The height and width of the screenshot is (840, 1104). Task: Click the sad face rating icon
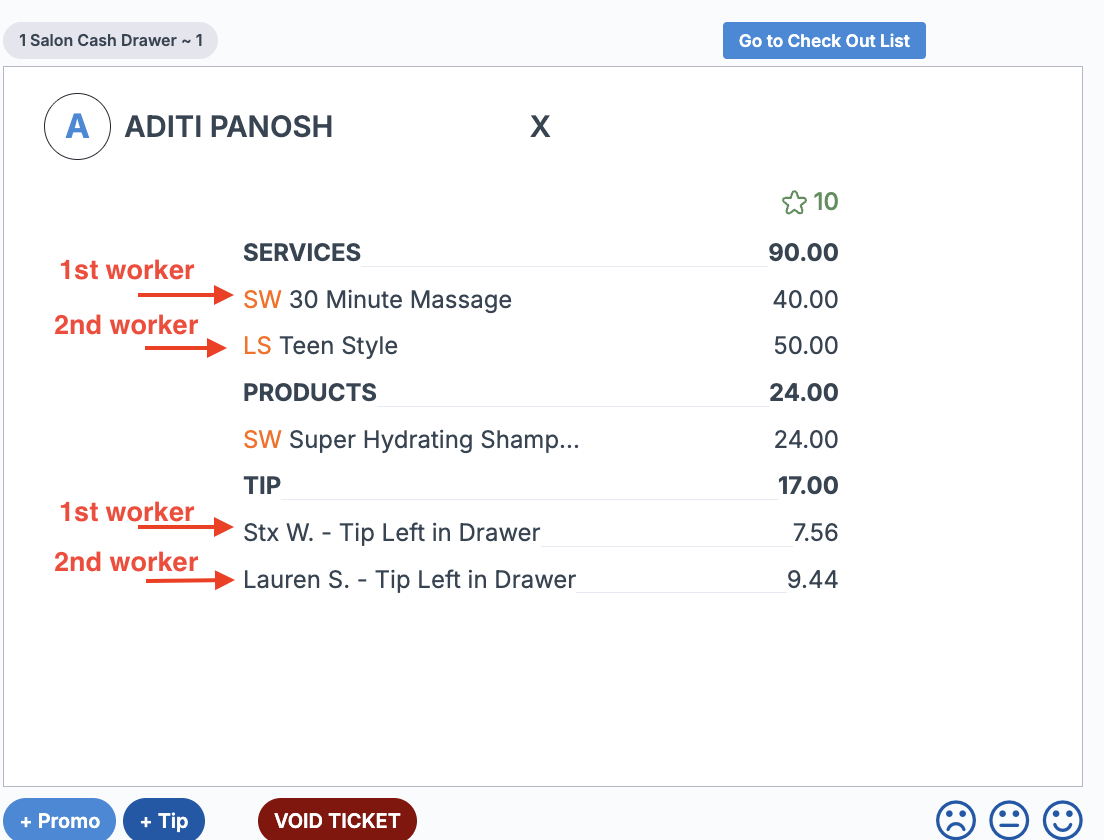956,820
